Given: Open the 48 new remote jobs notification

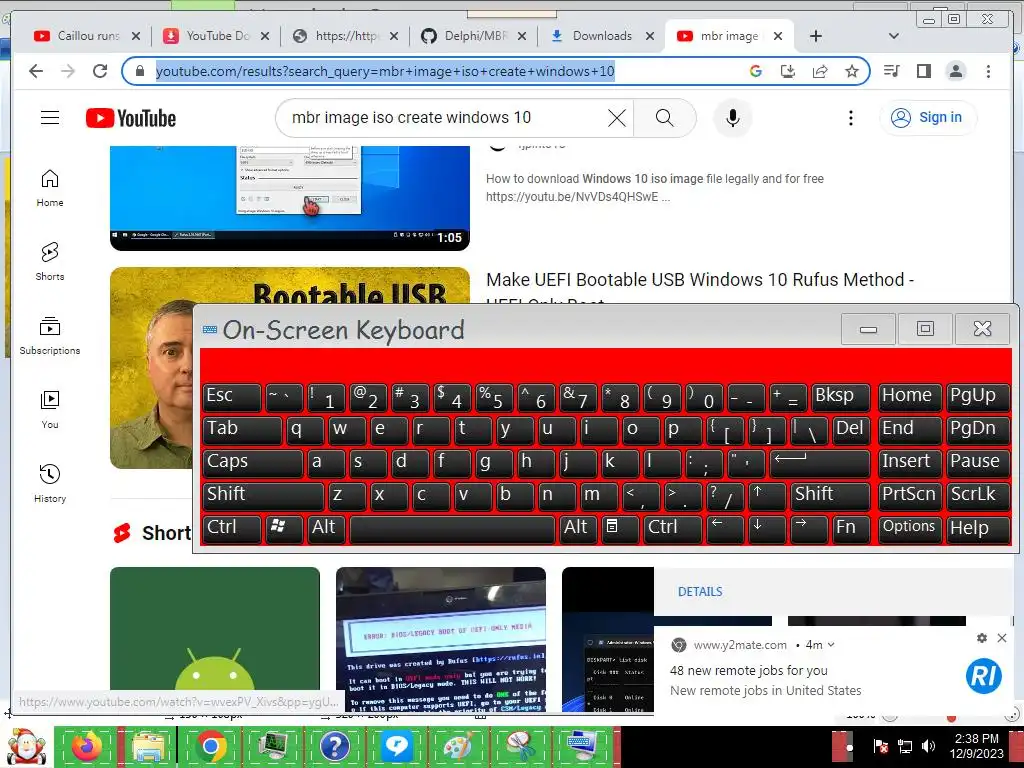Looking at the screenshot, I should coord(748,670).
